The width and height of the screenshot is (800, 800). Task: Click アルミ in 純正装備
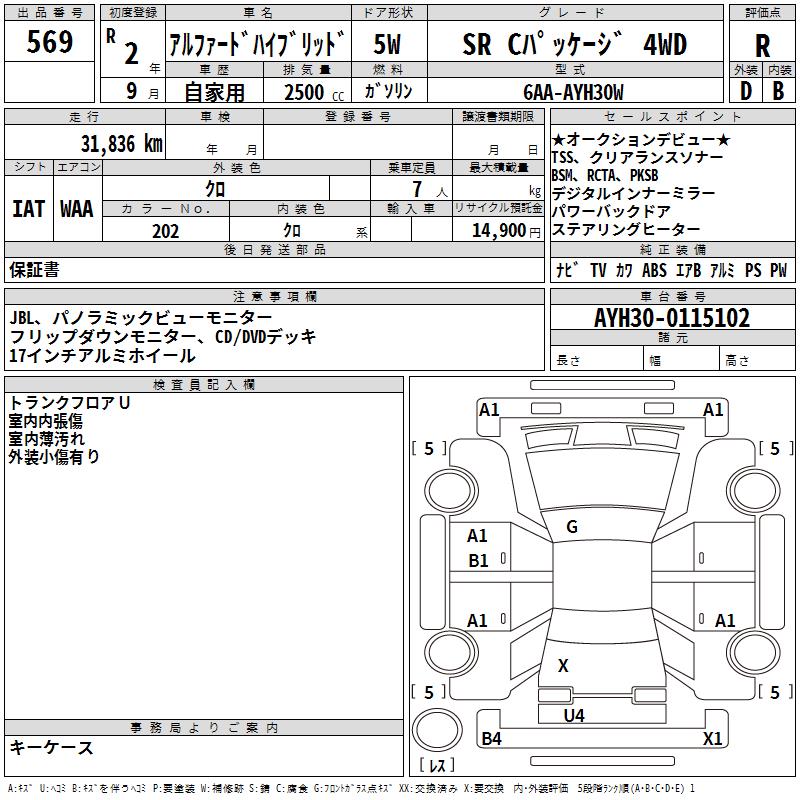[722, 270]
